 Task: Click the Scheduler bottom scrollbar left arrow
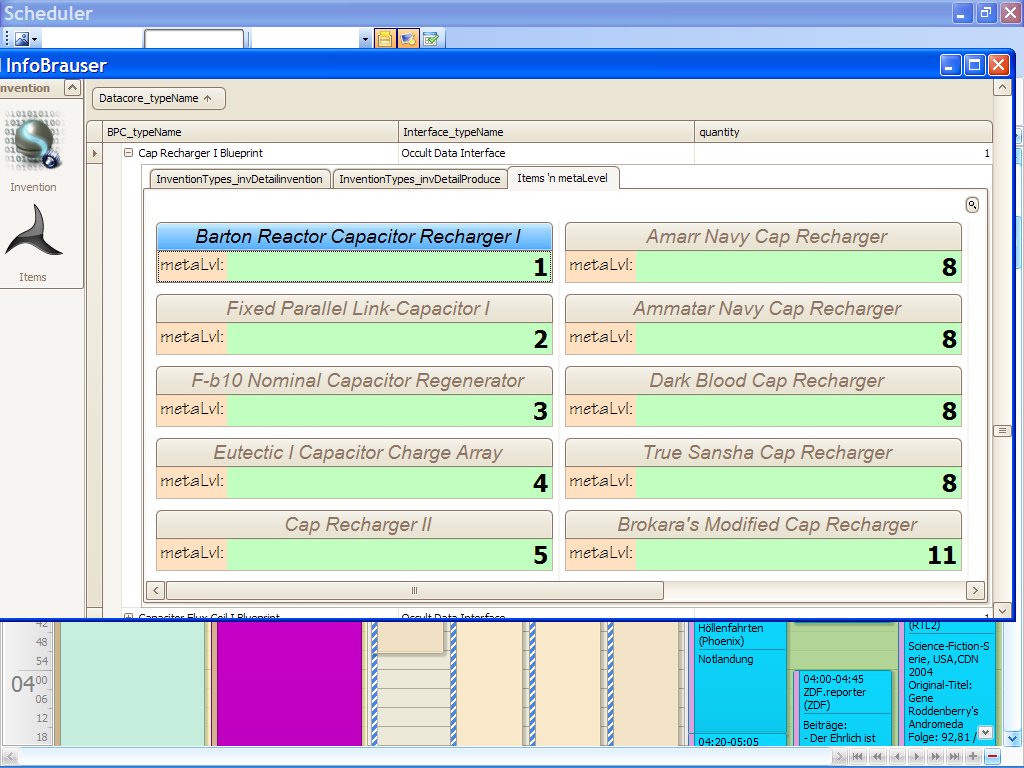10,758
